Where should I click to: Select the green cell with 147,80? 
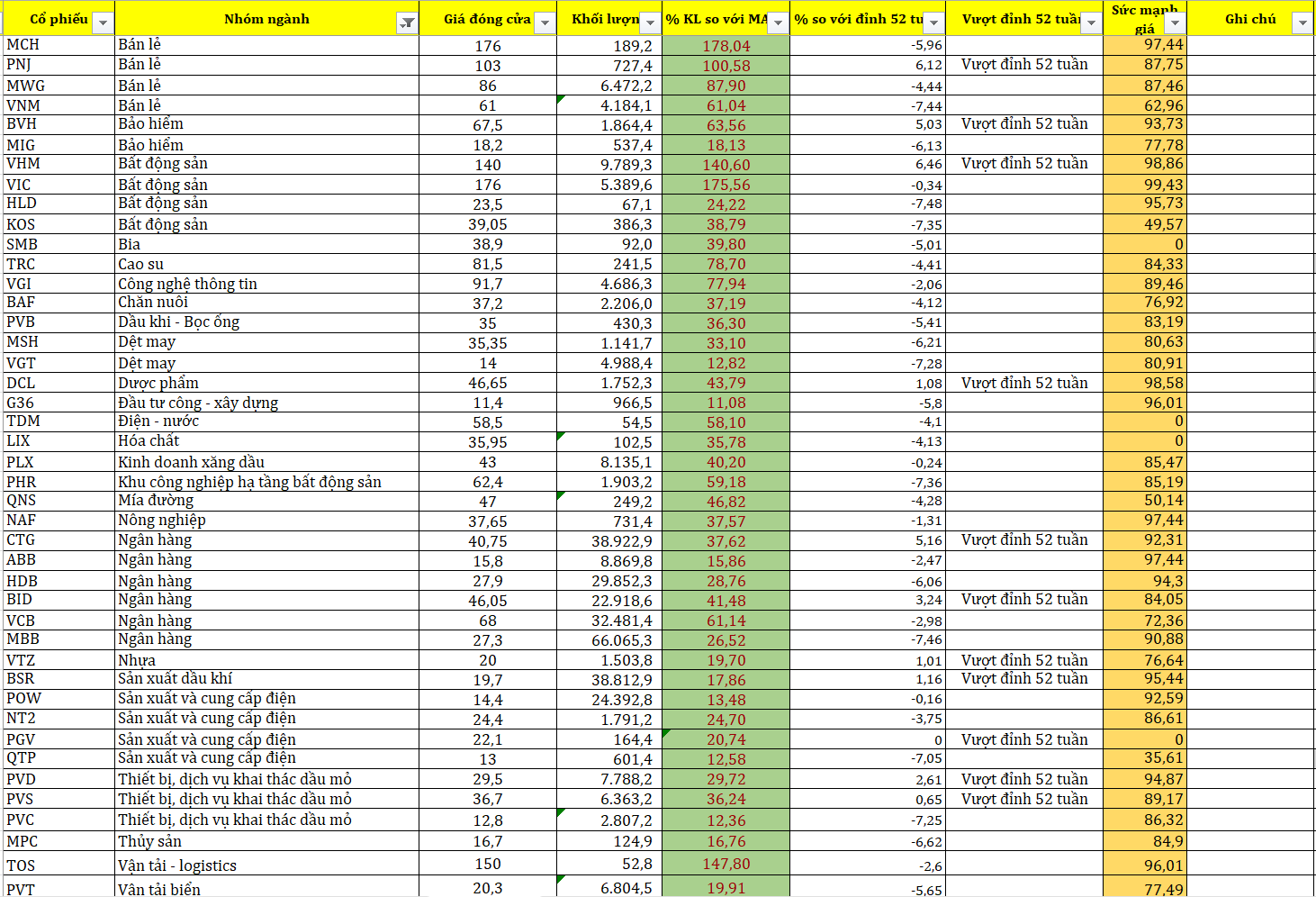tap(726, 865)
